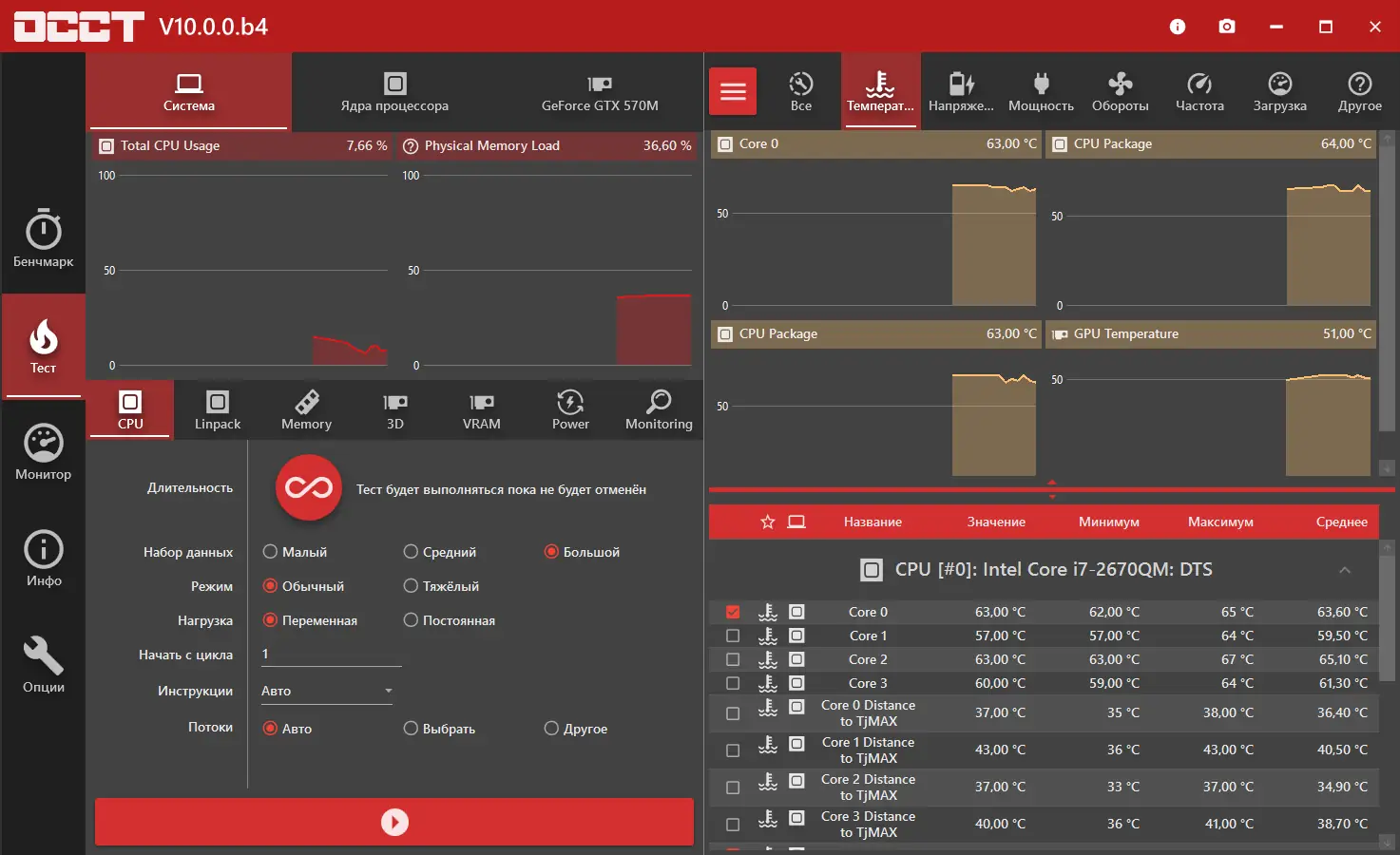Click the sensor table scrollbar down arrow

coord(1388,843)
